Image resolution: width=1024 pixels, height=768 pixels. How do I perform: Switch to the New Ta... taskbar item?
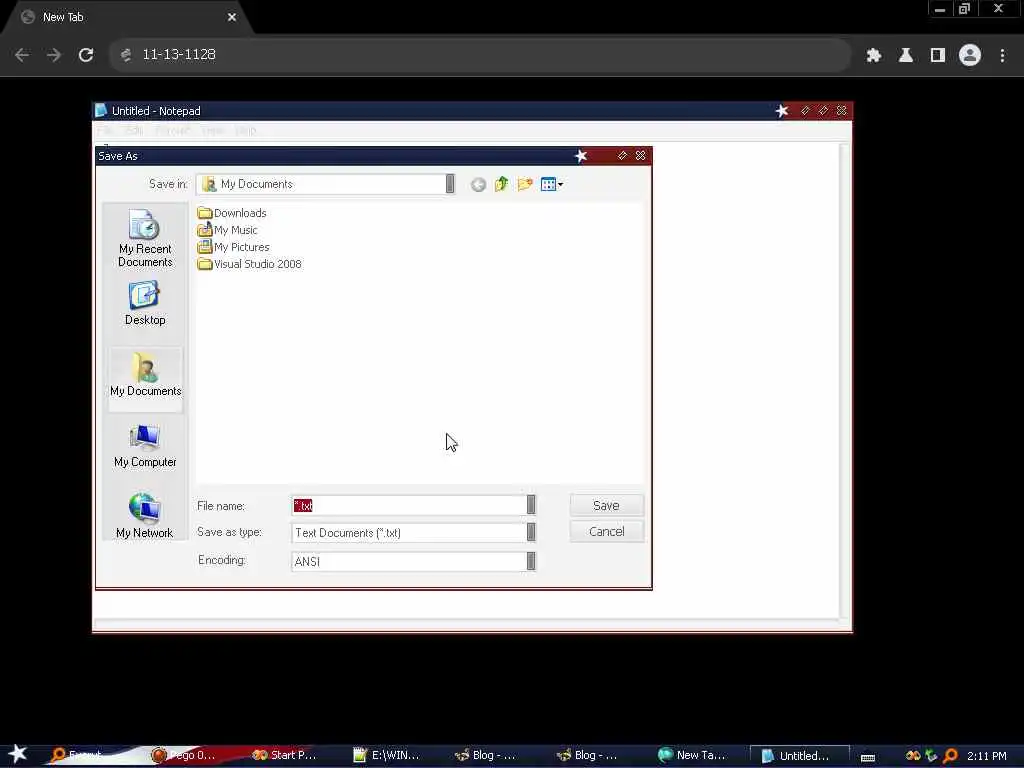point(692,756)
